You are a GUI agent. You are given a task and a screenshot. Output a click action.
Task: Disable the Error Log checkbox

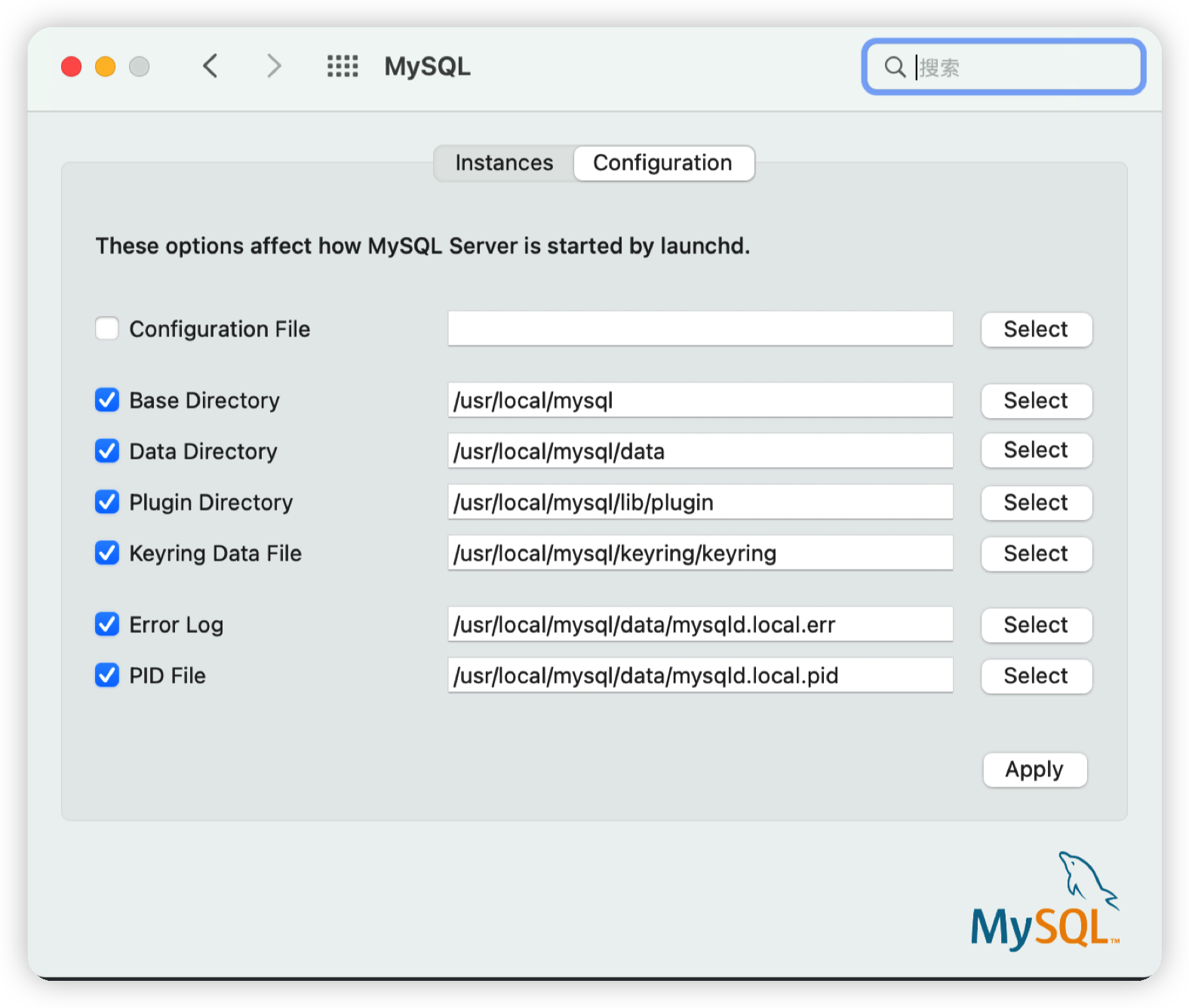107,625
